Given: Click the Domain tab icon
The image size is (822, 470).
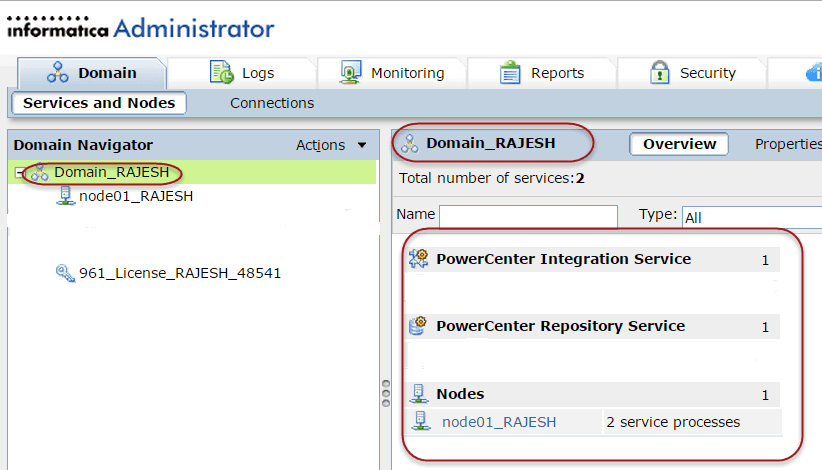Looking at the screenshot, I should coord(57,72).
